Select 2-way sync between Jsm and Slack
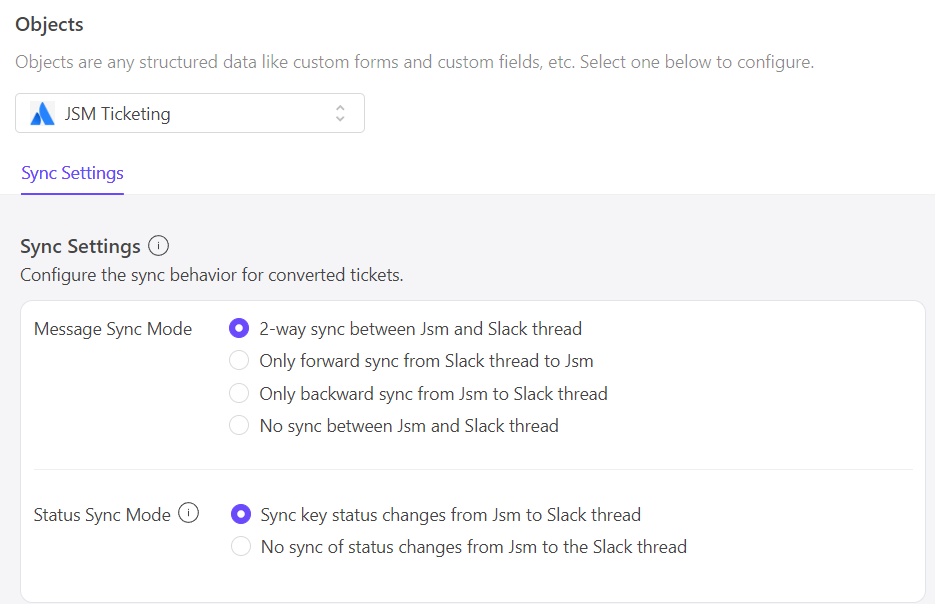Screen dimensions: 935x604 pos(239,329)
